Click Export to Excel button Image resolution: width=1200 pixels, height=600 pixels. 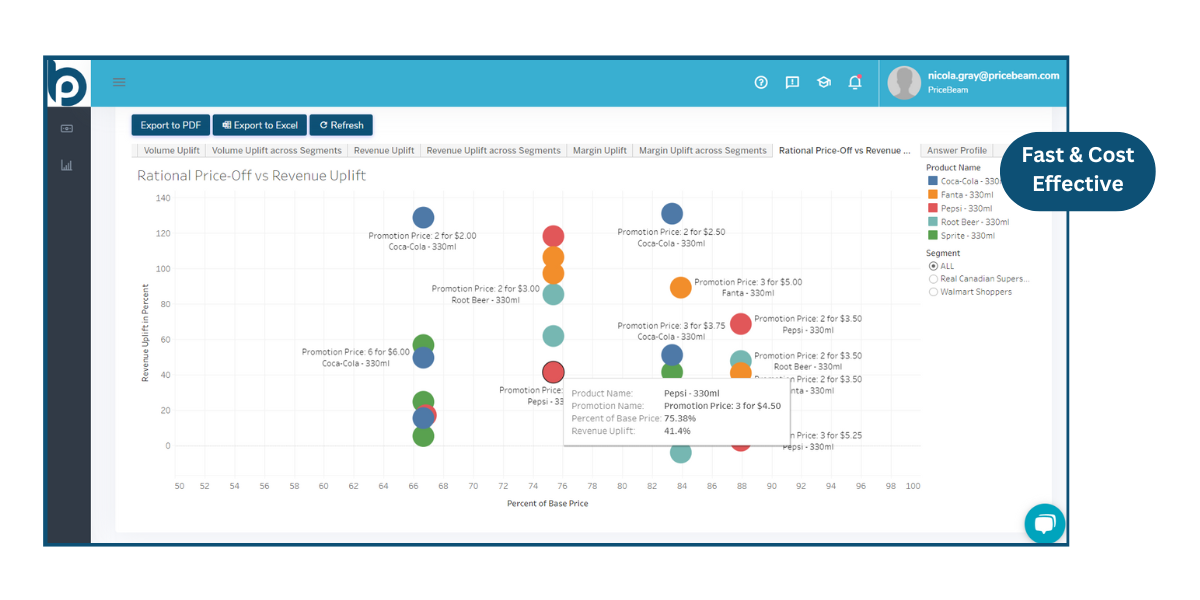(x=260, y=125)
